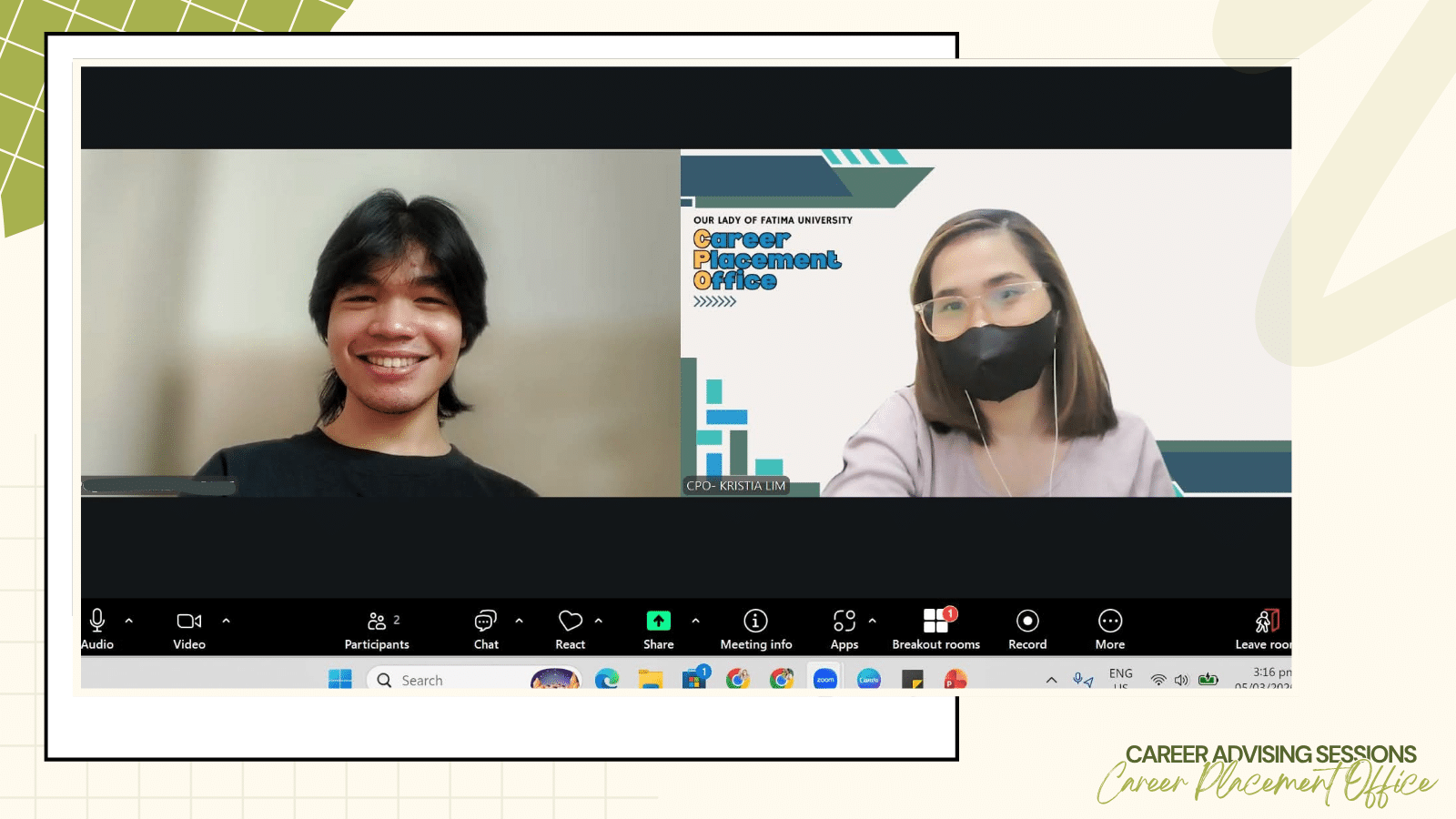1456x819 pixels.
Task: Select the smiling participant's video tile
Action: 380,323
